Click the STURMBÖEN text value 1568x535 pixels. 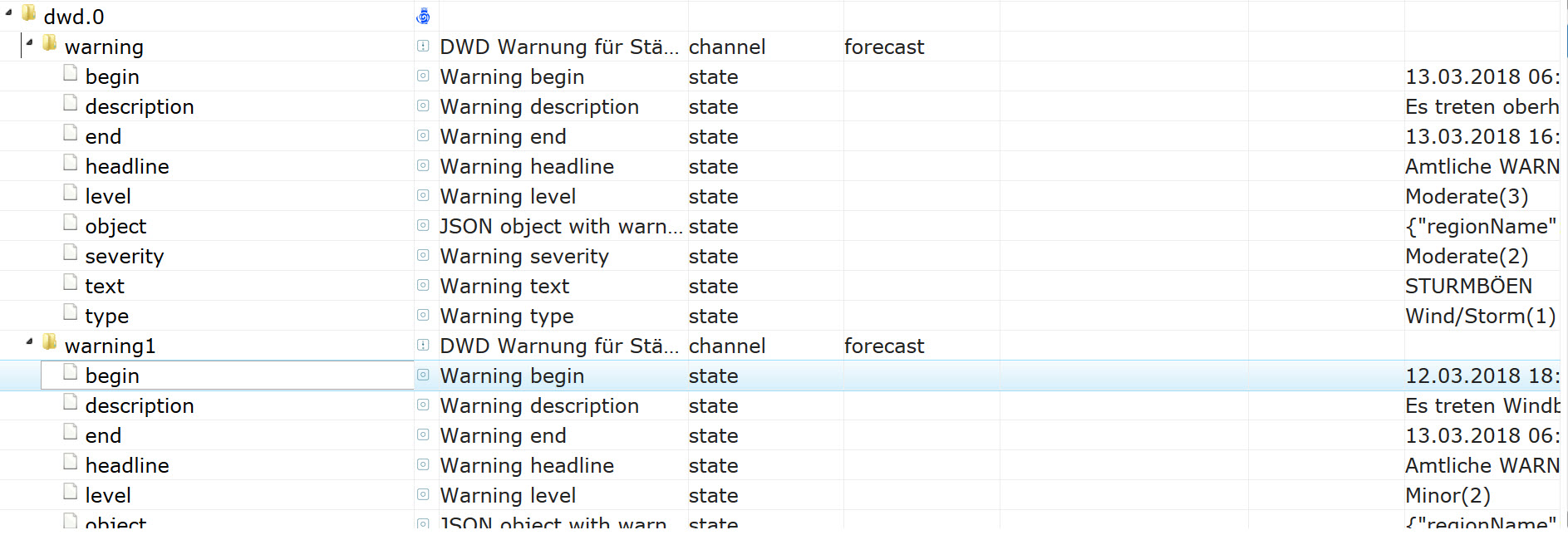[x=1467, y=287]
